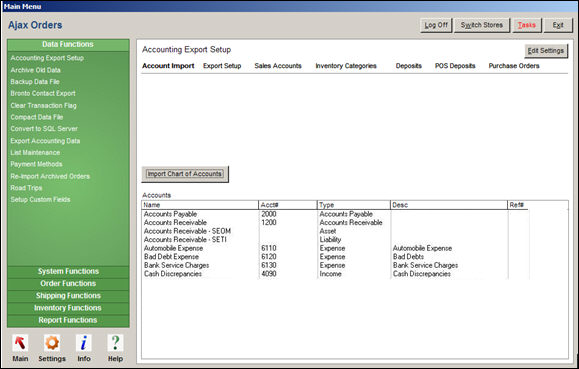Viewport: 579px width, 369px height.
Task: Collapse the Data Functions section header
Action: click(68, 44)
